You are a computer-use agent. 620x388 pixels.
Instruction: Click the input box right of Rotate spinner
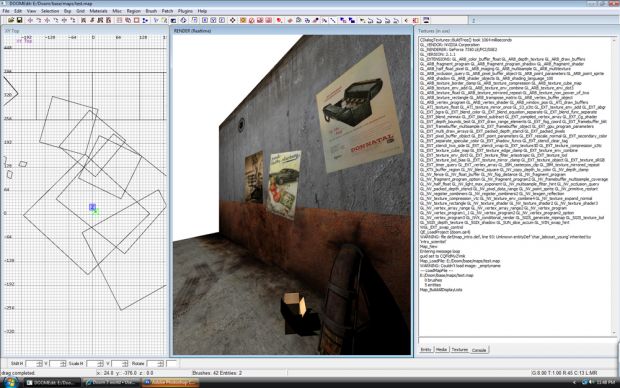(x=172, y=363)
